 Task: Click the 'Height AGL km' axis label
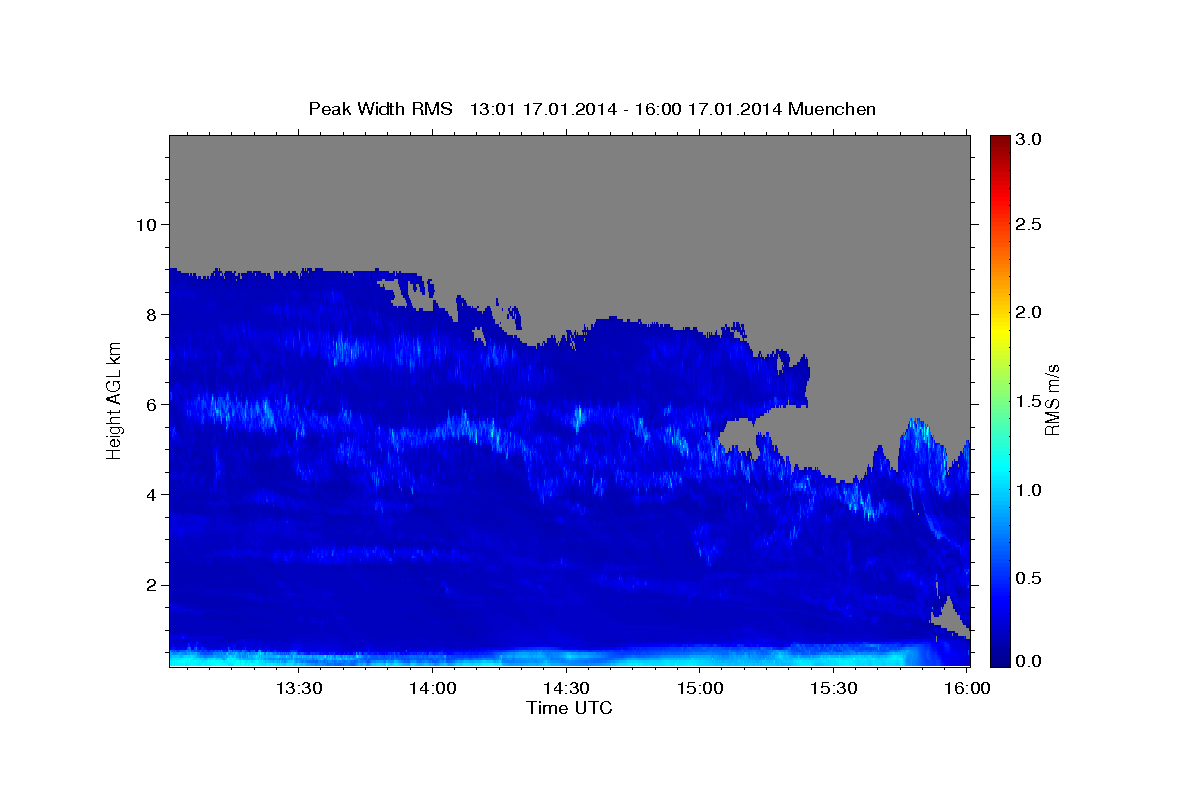[114, 400]
